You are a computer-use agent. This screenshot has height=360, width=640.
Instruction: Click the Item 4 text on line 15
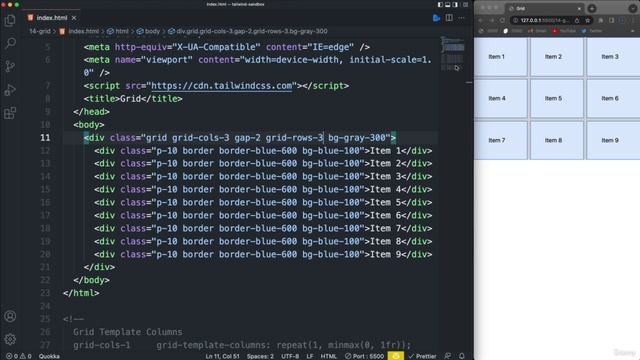[385, 189]
